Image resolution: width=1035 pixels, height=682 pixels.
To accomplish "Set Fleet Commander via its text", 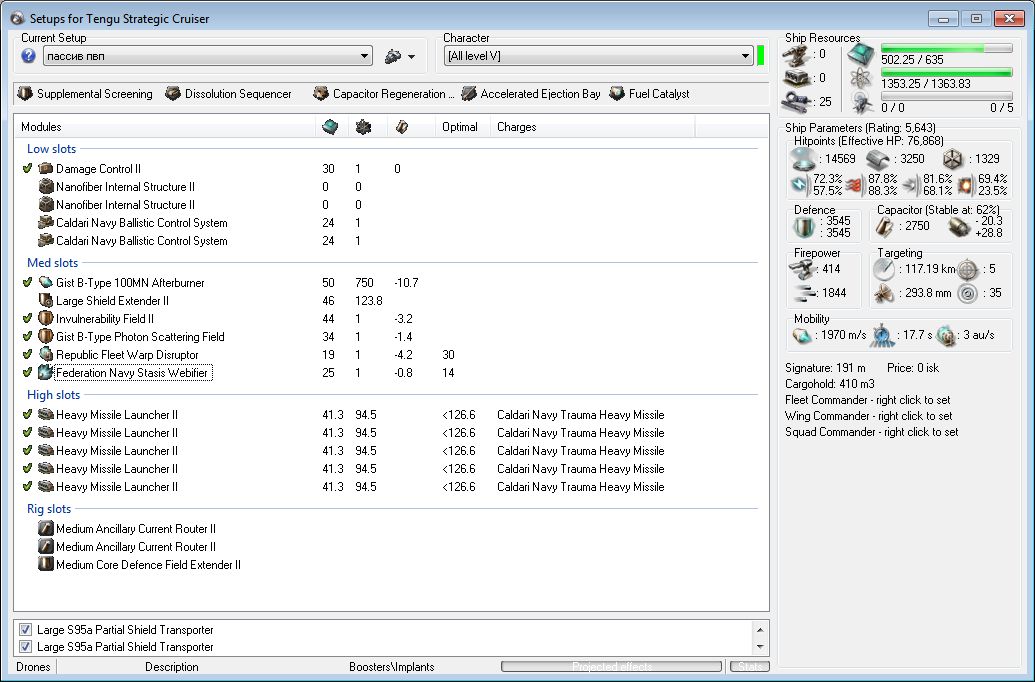I will (867, 400).
